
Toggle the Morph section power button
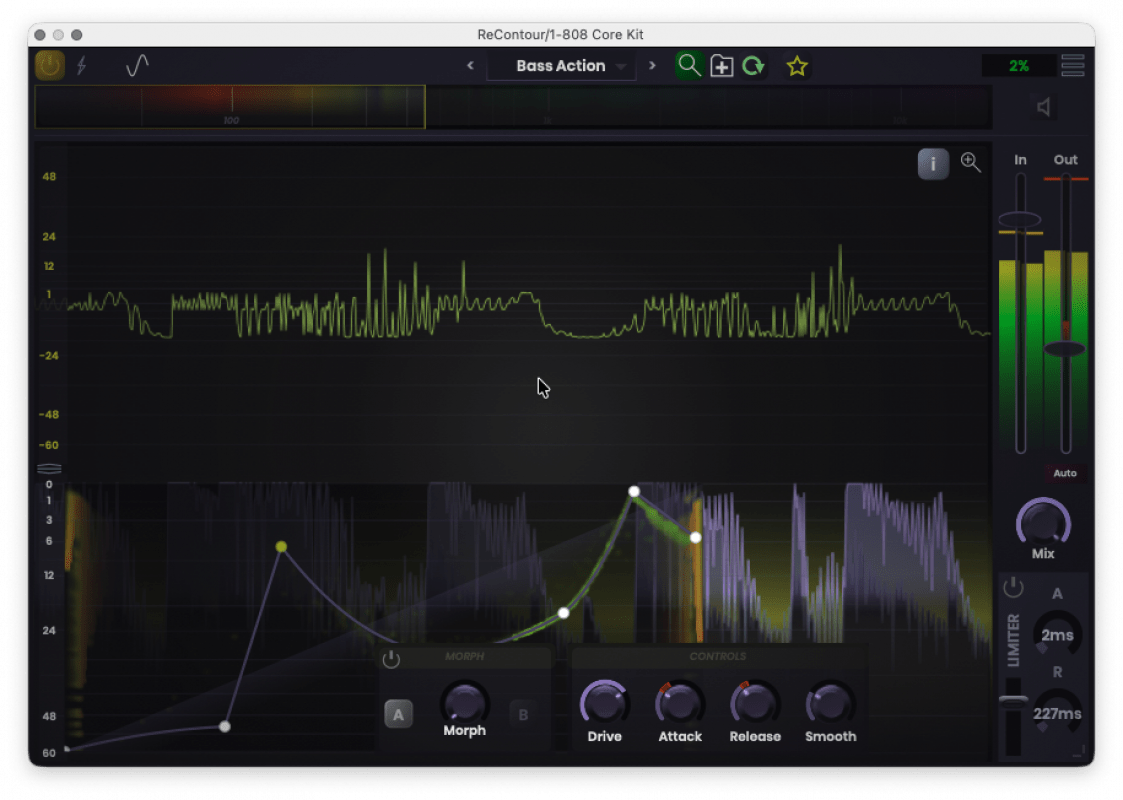[391, 659]
